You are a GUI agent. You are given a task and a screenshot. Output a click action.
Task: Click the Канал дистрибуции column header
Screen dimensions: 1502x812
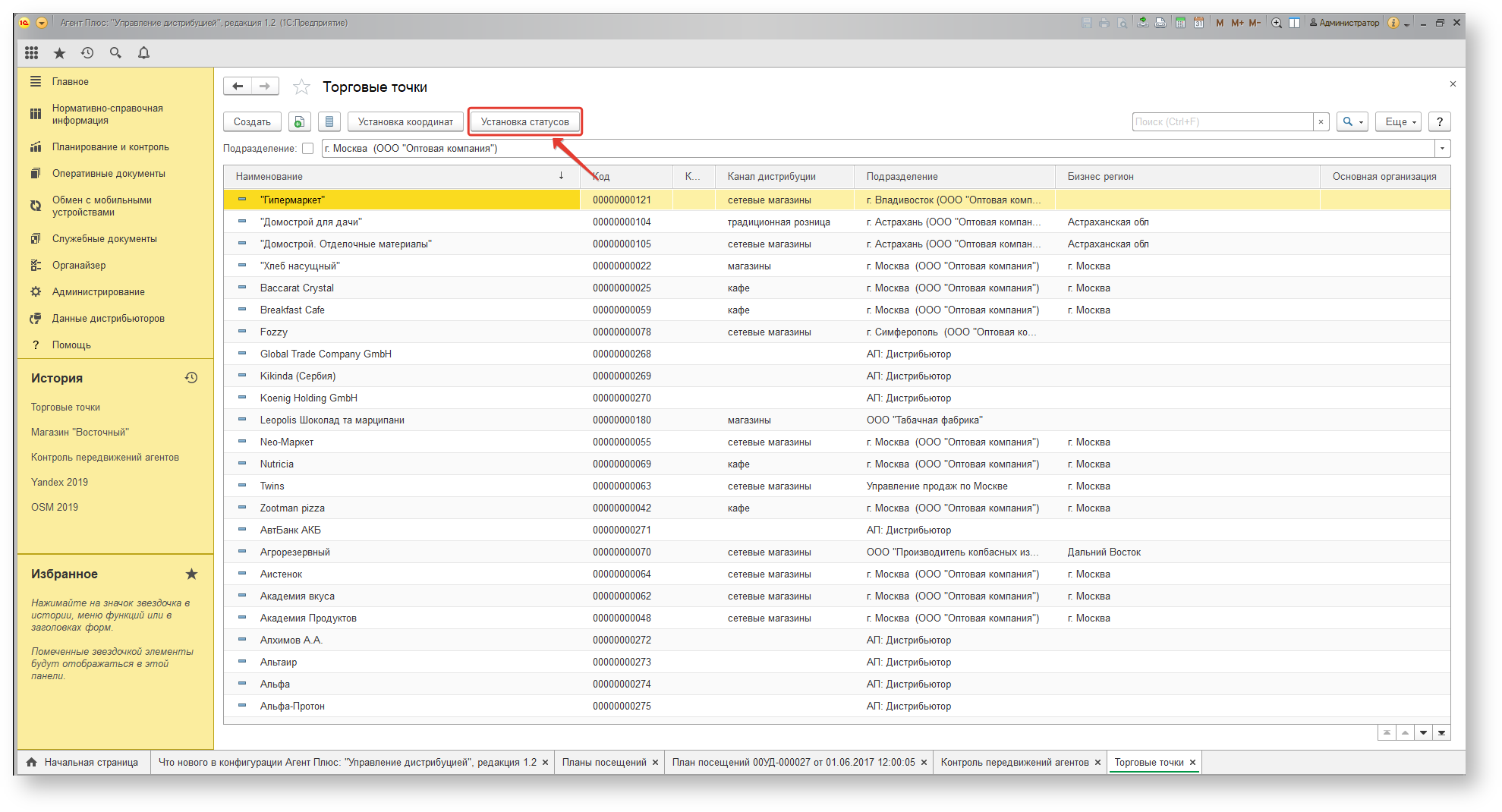pyautogui.click(x=784, y=176)
